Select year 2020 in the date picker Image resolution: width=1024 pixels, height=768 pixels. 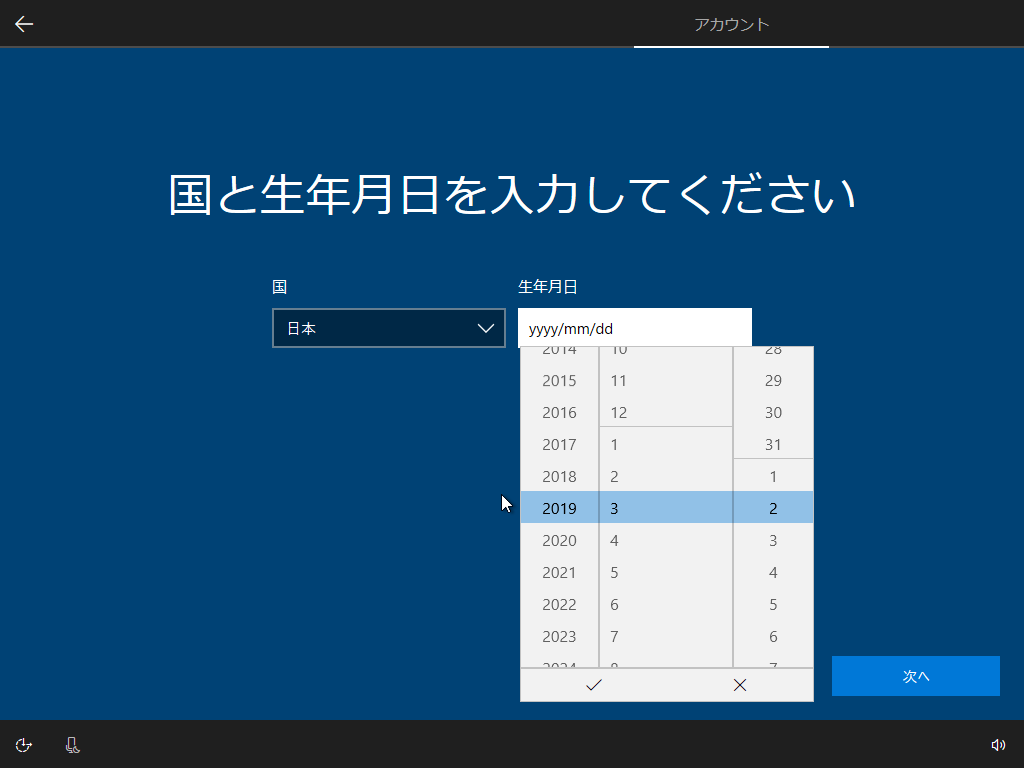559,540
